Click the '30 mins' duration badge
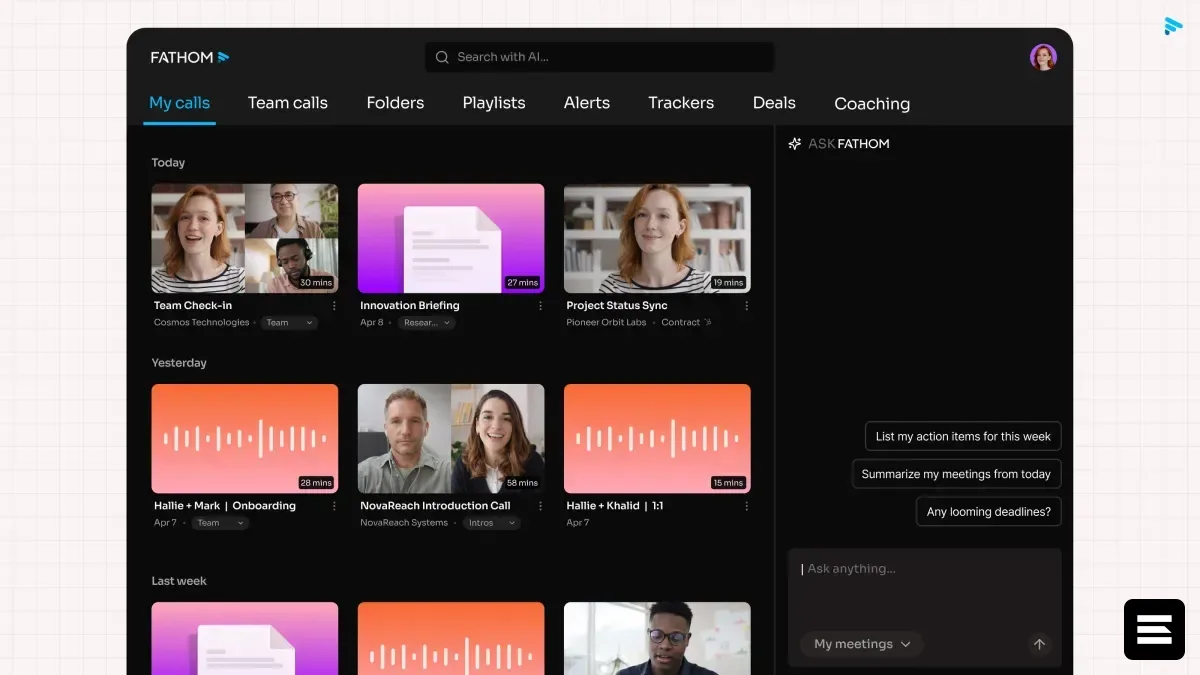This screenshot has width=1200, height=675. point(316,283)
